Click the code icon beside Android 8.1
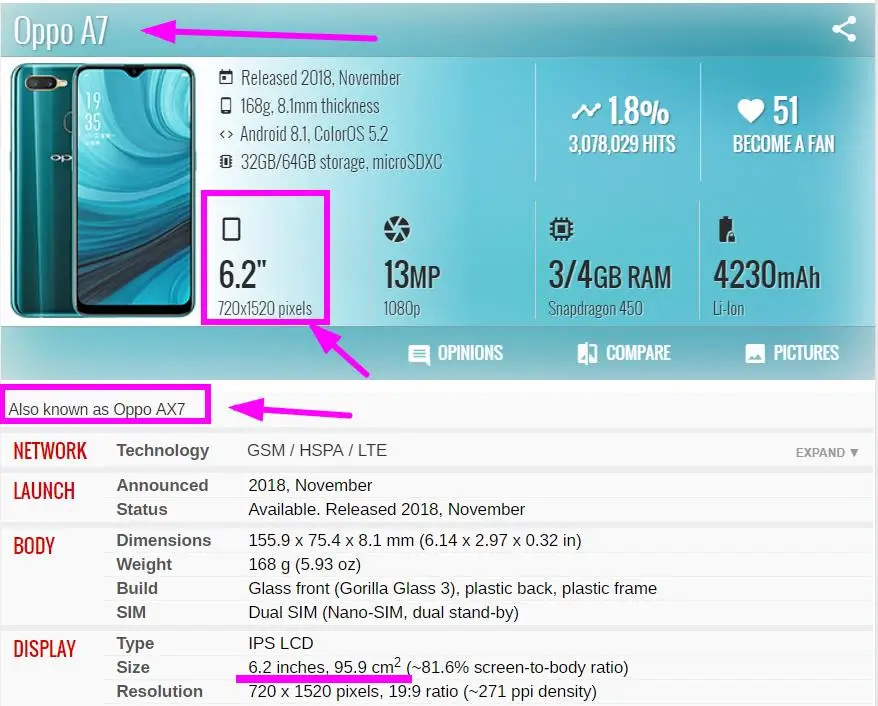This screenshot has width=878, height=706. tap(226, 134)
